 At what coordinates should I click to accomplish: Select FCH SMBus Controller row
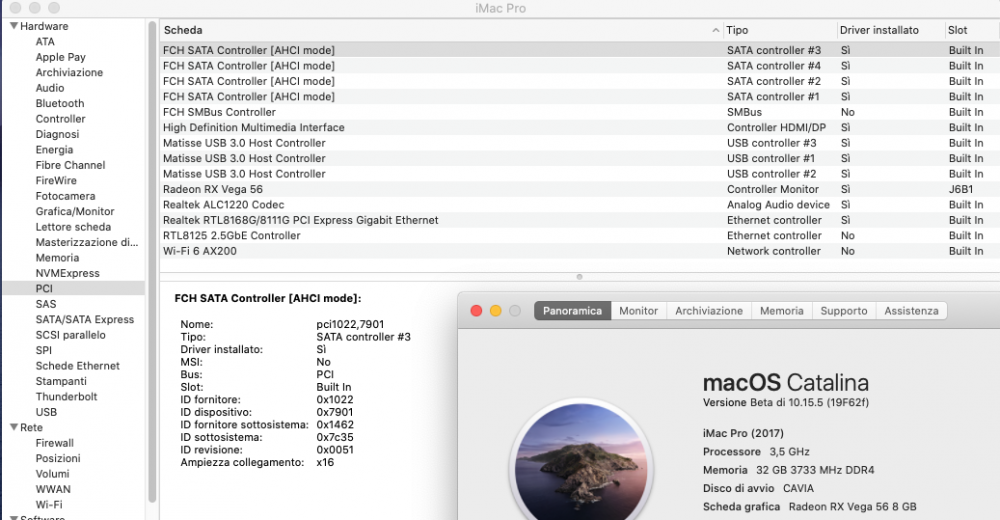click(579, 112)
